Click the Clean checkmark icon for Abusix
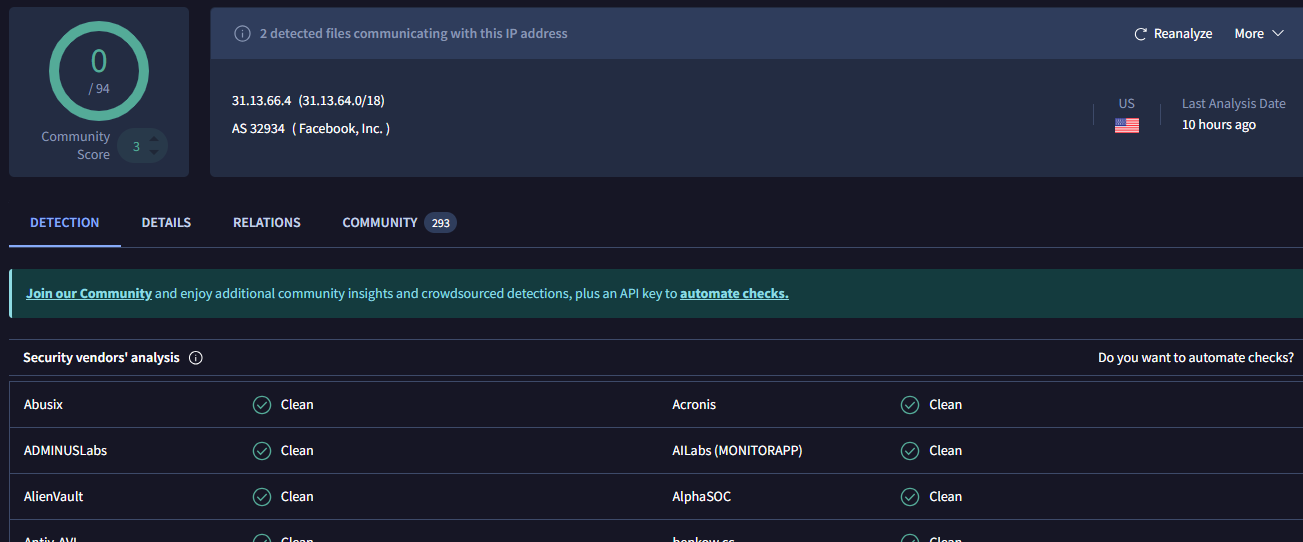1303x542 pixels. point(262,405)
